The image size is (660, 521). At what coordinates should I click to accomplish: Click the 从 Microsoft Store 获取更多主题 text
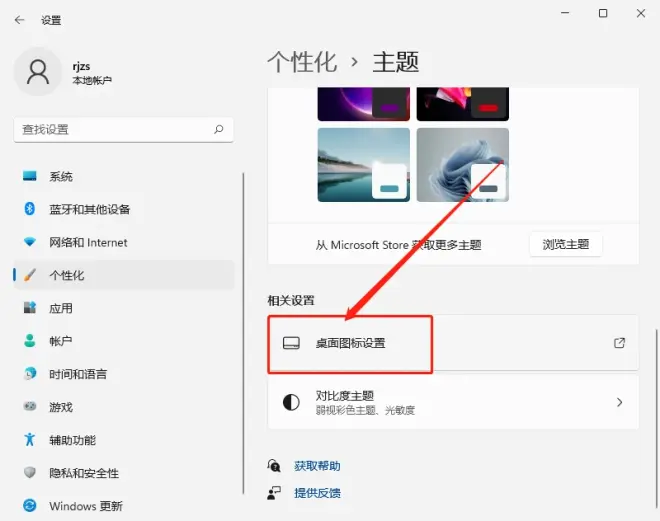398,245
